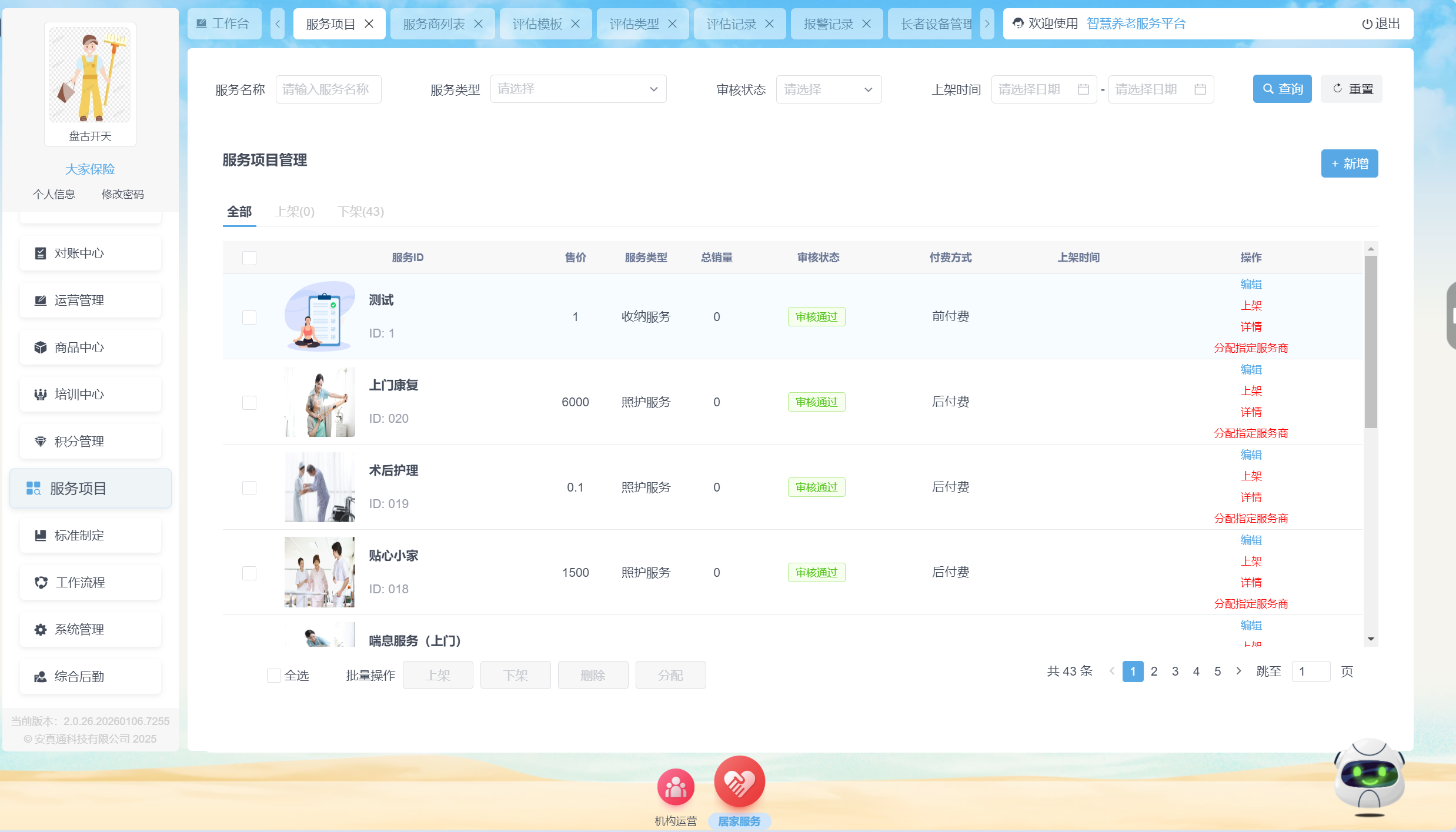Image resolution: width=1456 pixels, height=832 pixels.
Task: Click the 运营管理 menu icon
Action: click(x=40, y=300)
